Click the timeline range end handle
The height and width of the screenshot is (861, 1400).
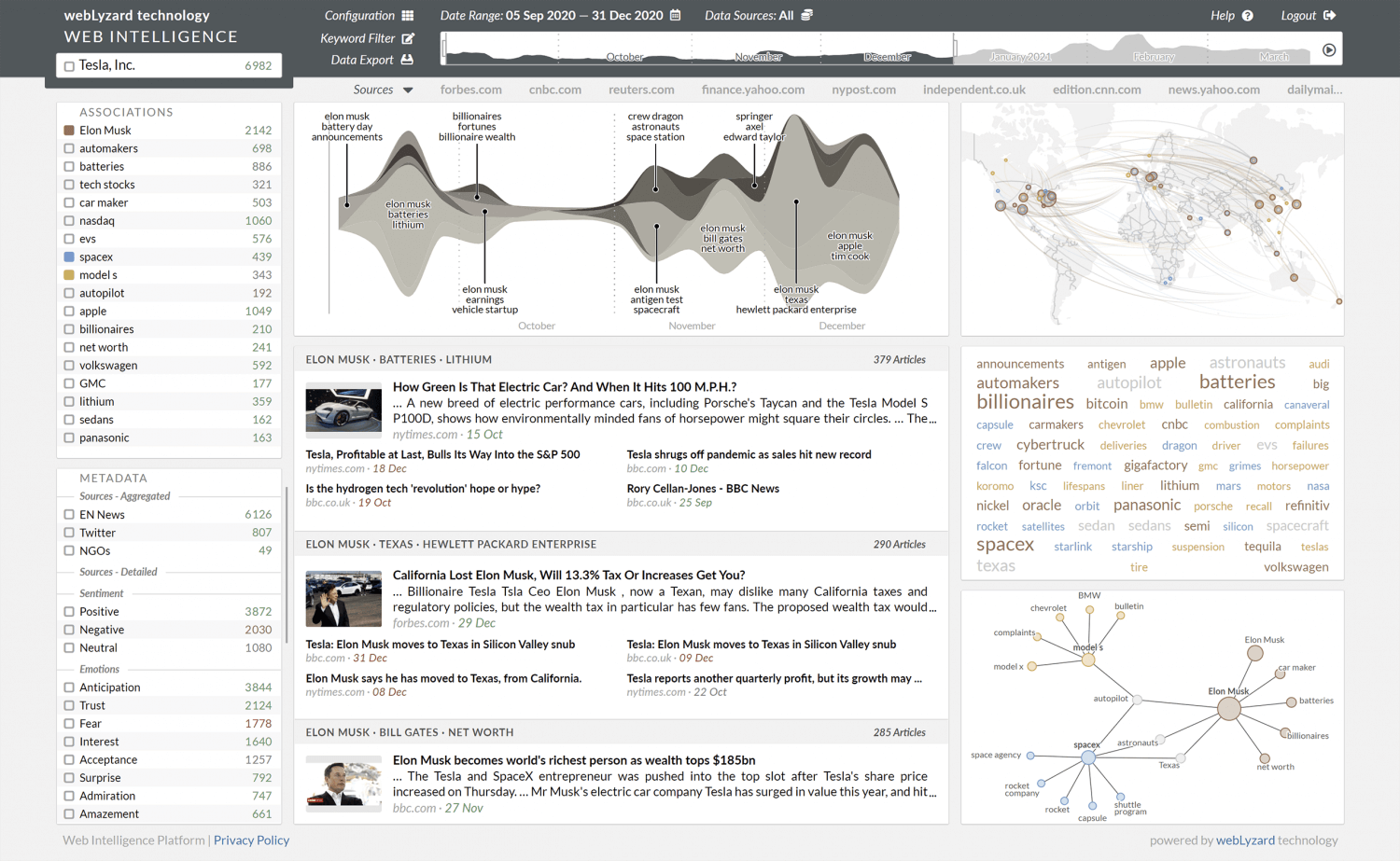tap(954, 49)
